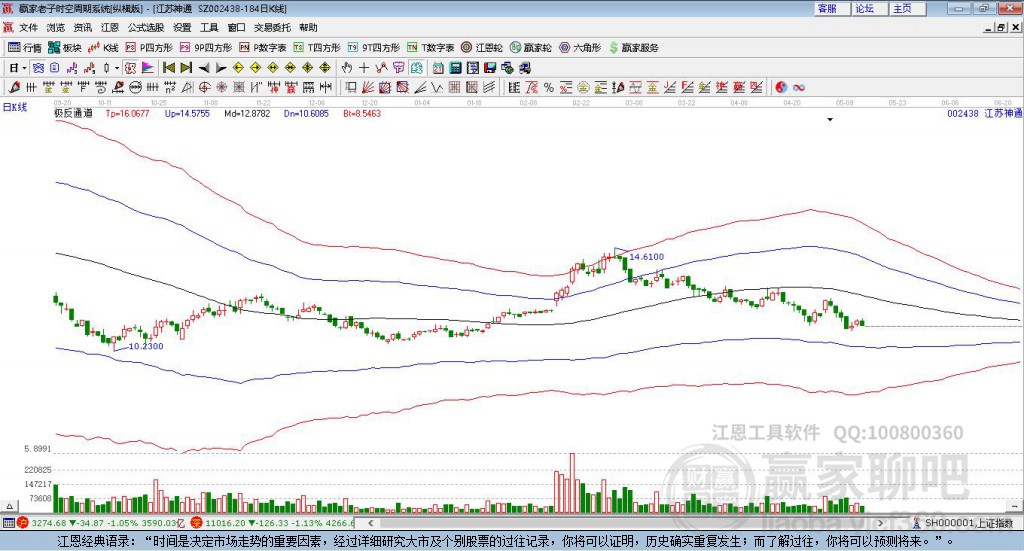Viewport: 1024px width, 551px height.
Task: Click the 002438 江苏神通 stock label
Action: (984, 114)
